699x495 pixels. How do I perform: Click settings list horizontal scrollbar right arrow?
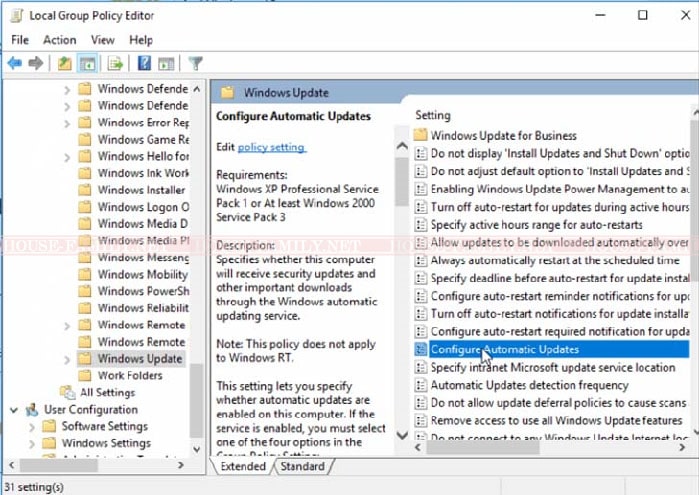coord(682,447)
